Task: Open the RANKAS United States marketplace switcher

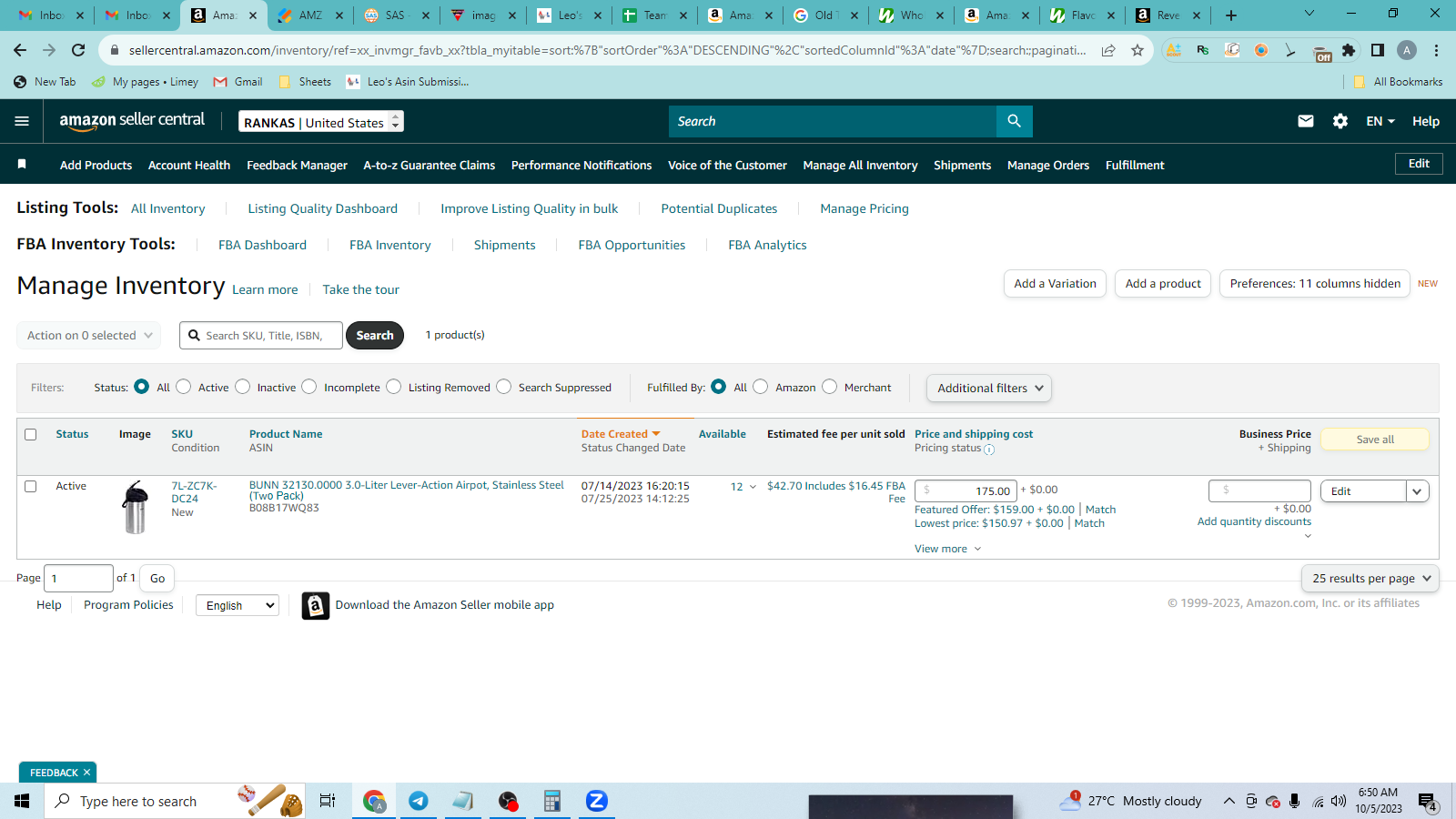Action: click(321, 122)
